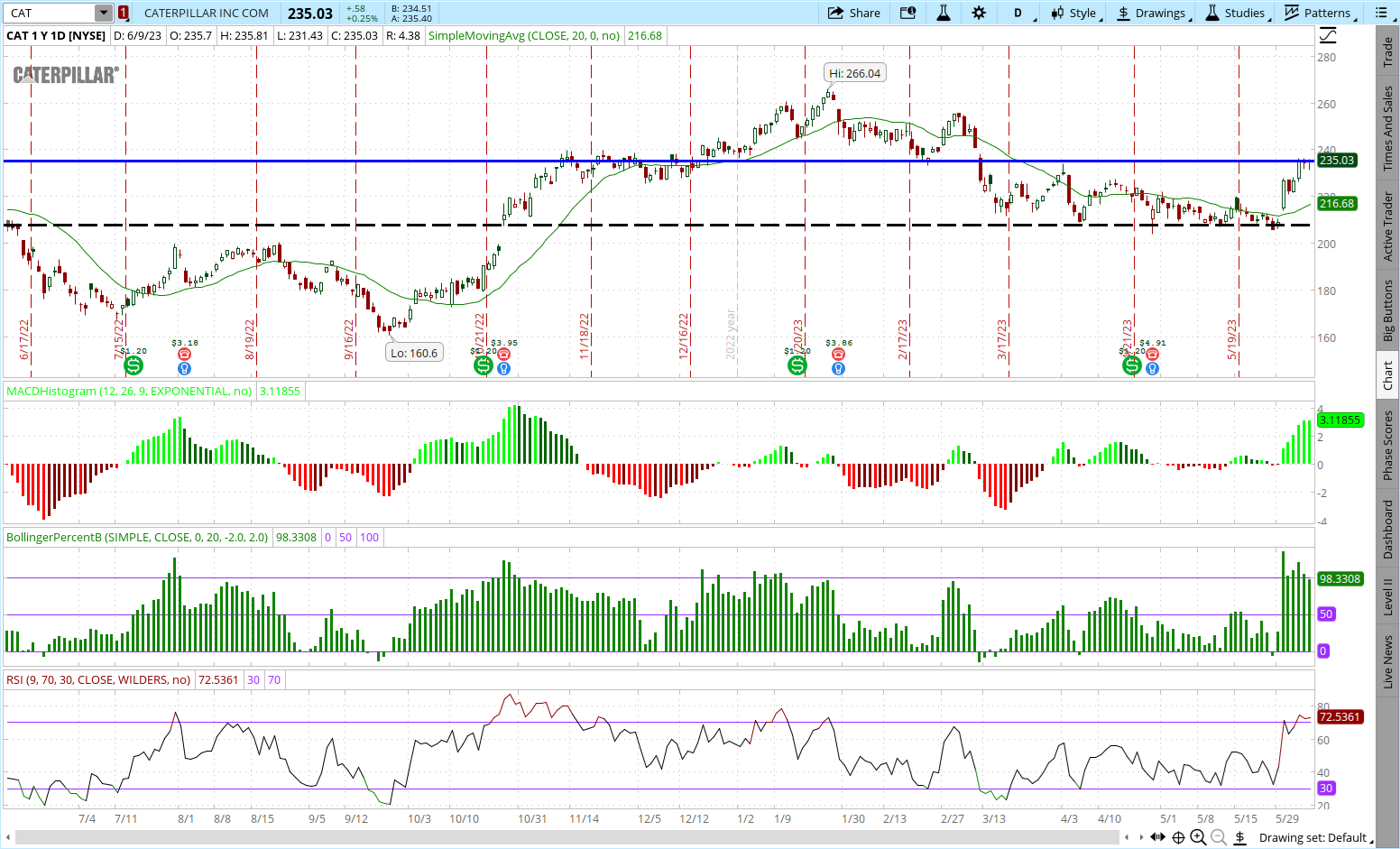Click the red link number 1 box

click(123, 13)
